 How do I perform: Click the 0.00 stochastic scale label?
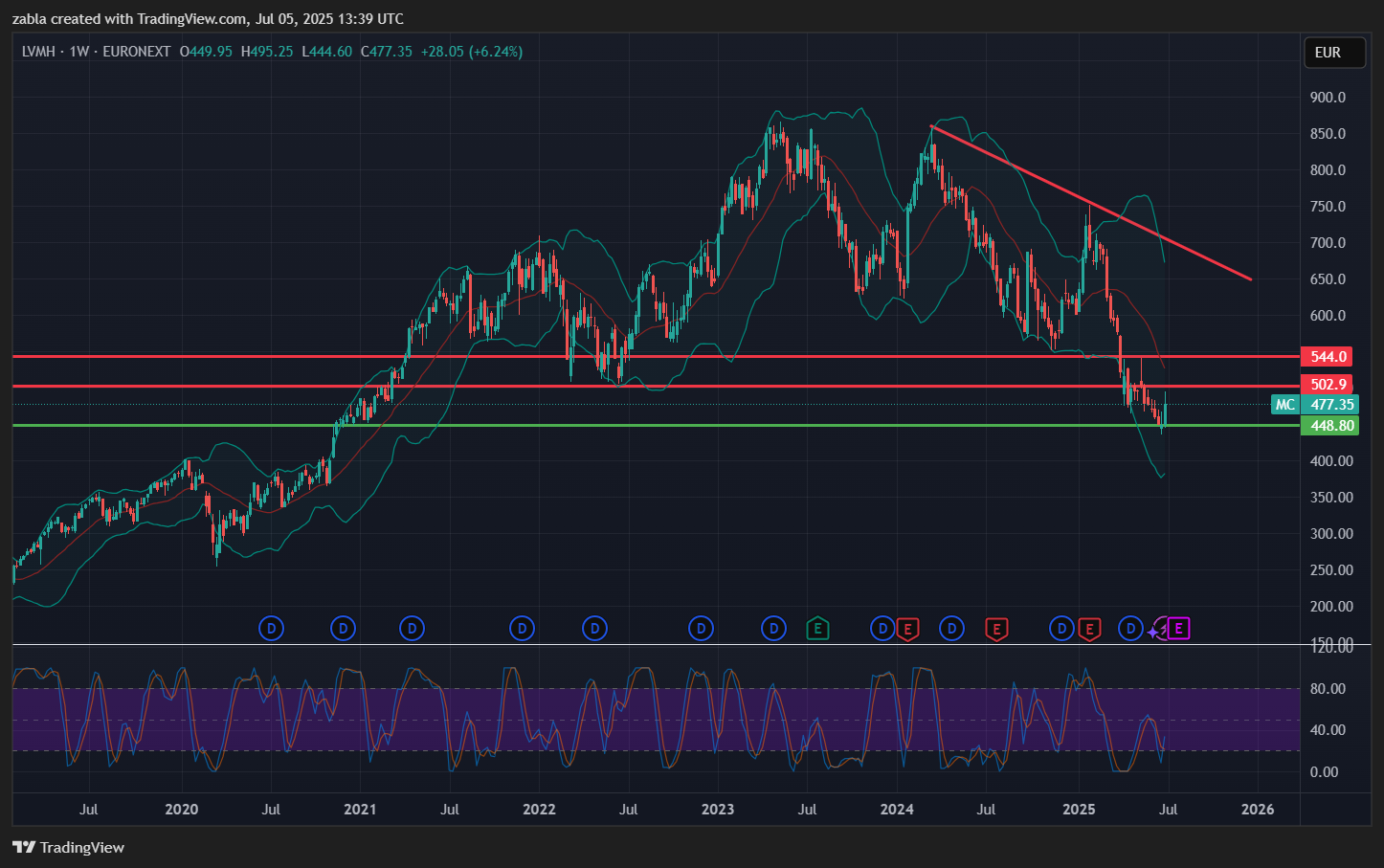(x=1324, y=772)
